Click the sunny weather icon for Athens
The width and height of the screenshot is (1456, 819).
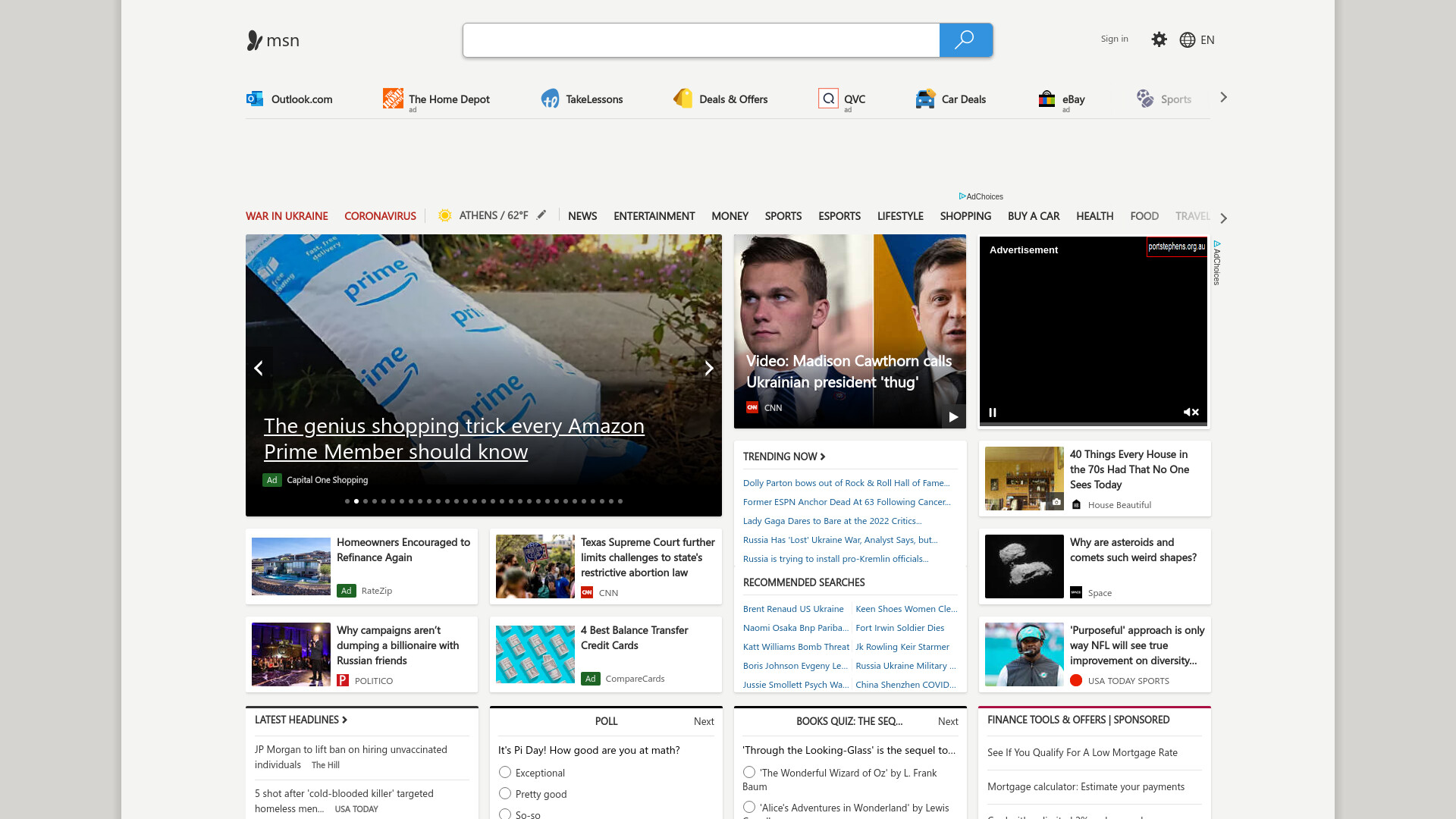[x=445, y=215]
